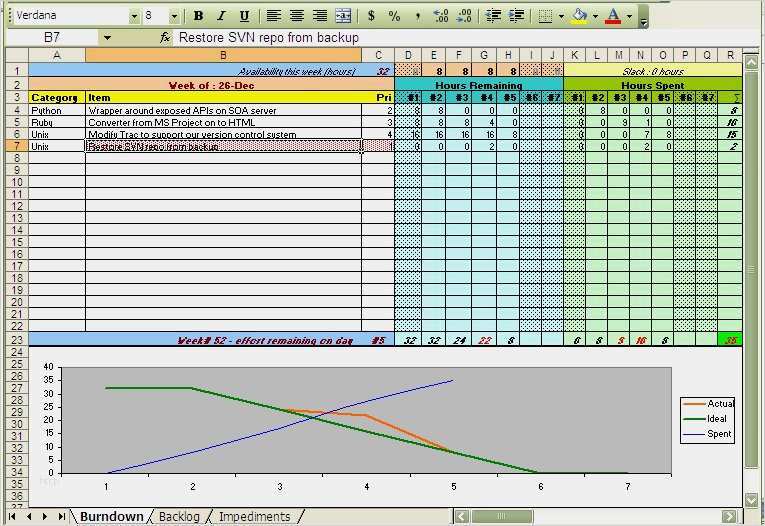This screenshot has height=526, width=765.
Task: Open the font size dropdown
Action: click(175, 16)
